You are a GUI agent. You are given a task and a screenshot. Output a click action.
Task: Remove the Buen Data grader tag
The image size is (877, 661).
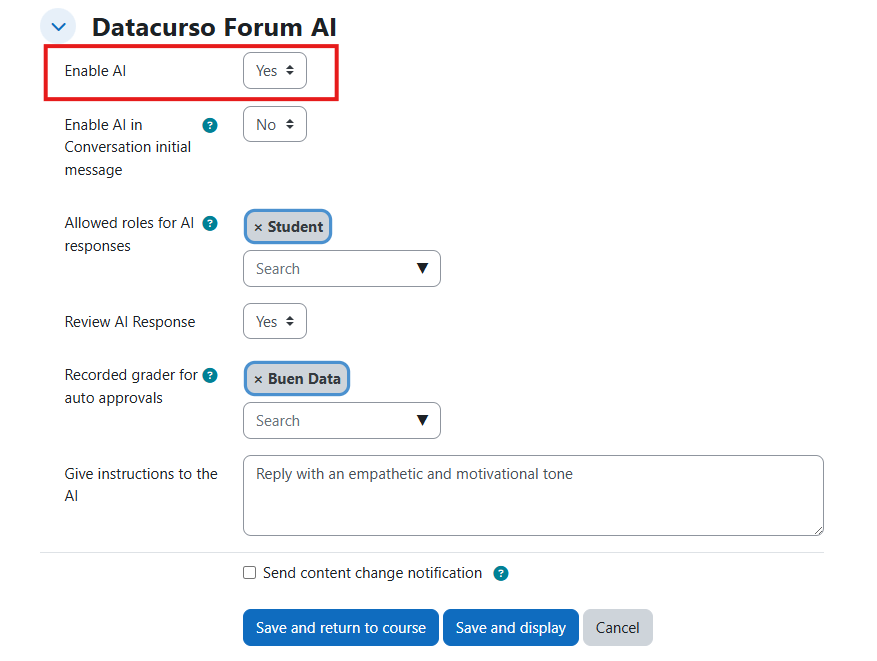click(x=257, y=378)
